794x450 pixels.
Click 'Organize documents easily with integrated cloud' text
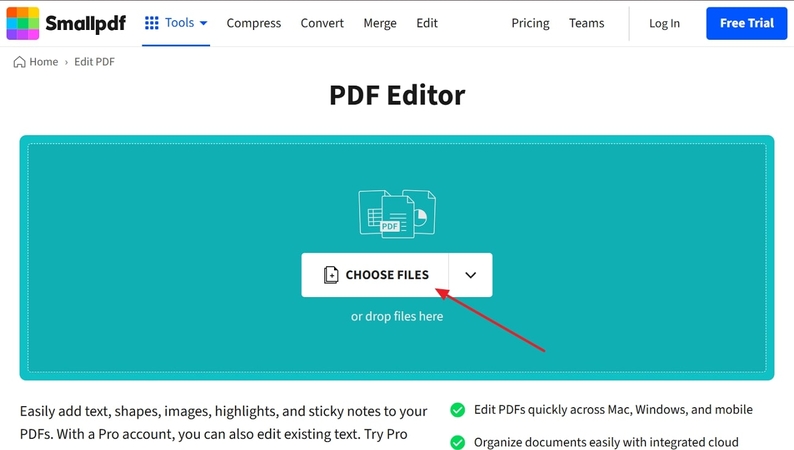point(606,442)
